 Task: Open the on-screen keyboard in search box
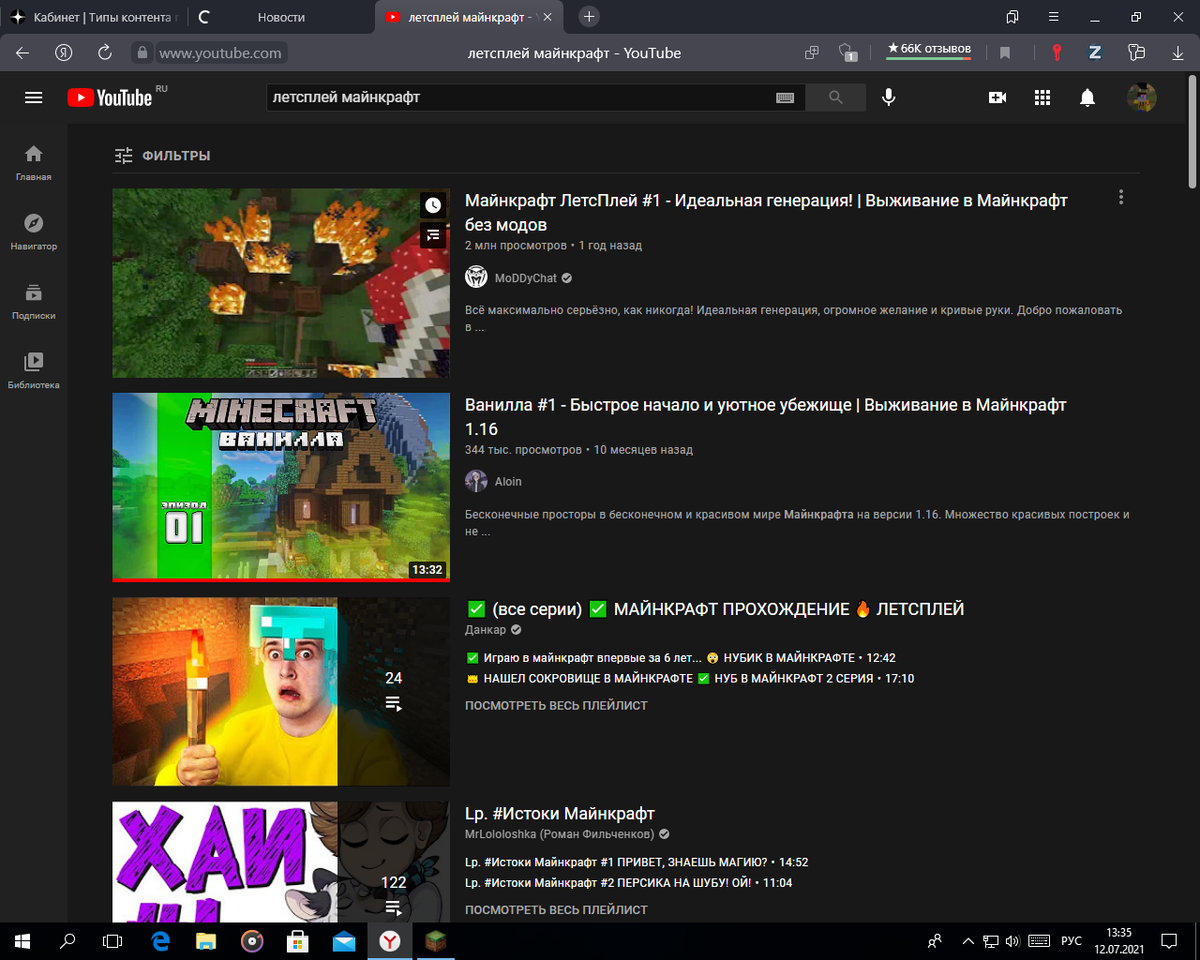785,97
